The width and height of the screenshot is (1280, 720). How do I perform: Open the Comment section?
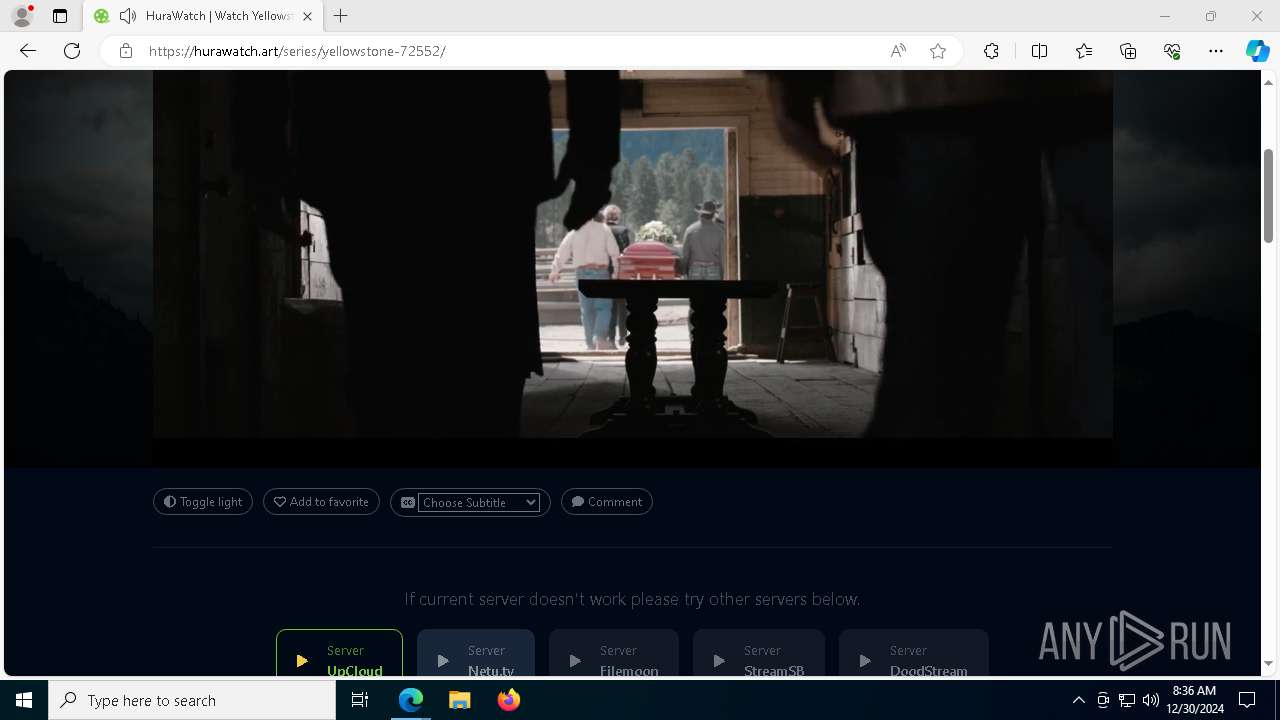pyautogui.click(x=607, y=502)
